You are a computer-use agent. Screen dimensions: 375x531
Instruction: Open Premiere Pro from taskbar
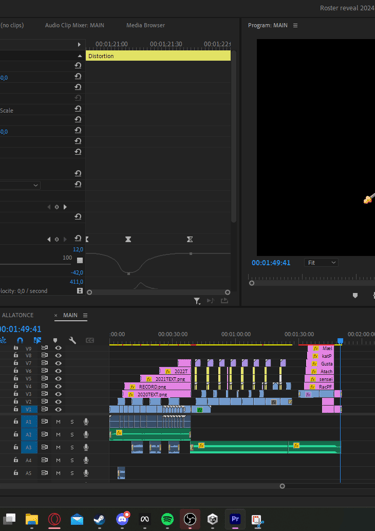tap(235, 519)
